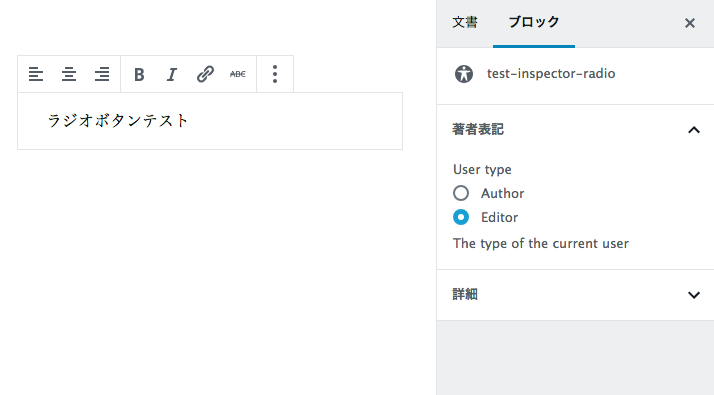
Task: Click the ラジオボタンテスト text block
Action: point(210,121)
